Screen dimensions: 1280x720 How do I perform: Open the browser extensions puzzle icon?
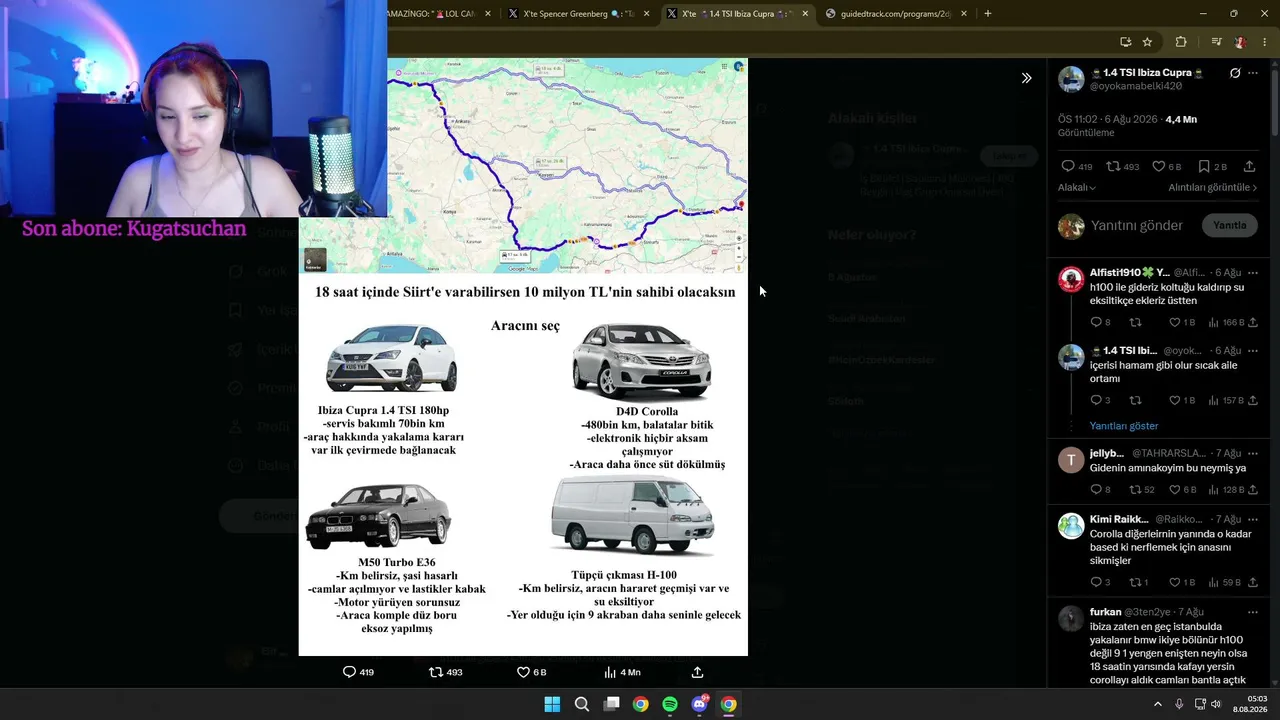pyautogui.click(x=1181, y=42)
